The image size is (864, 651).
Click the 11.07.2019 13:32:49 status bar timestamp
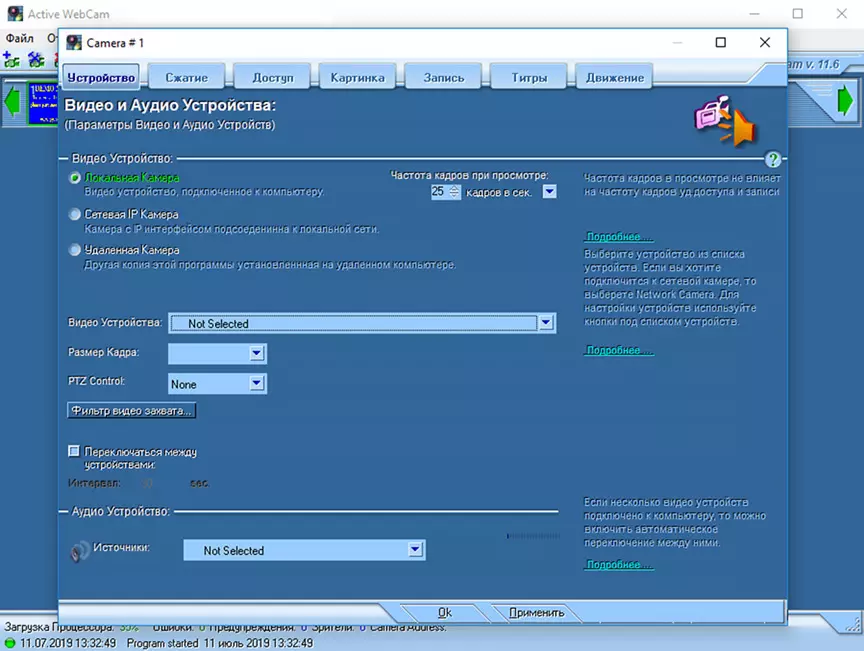tap(68, 643)
